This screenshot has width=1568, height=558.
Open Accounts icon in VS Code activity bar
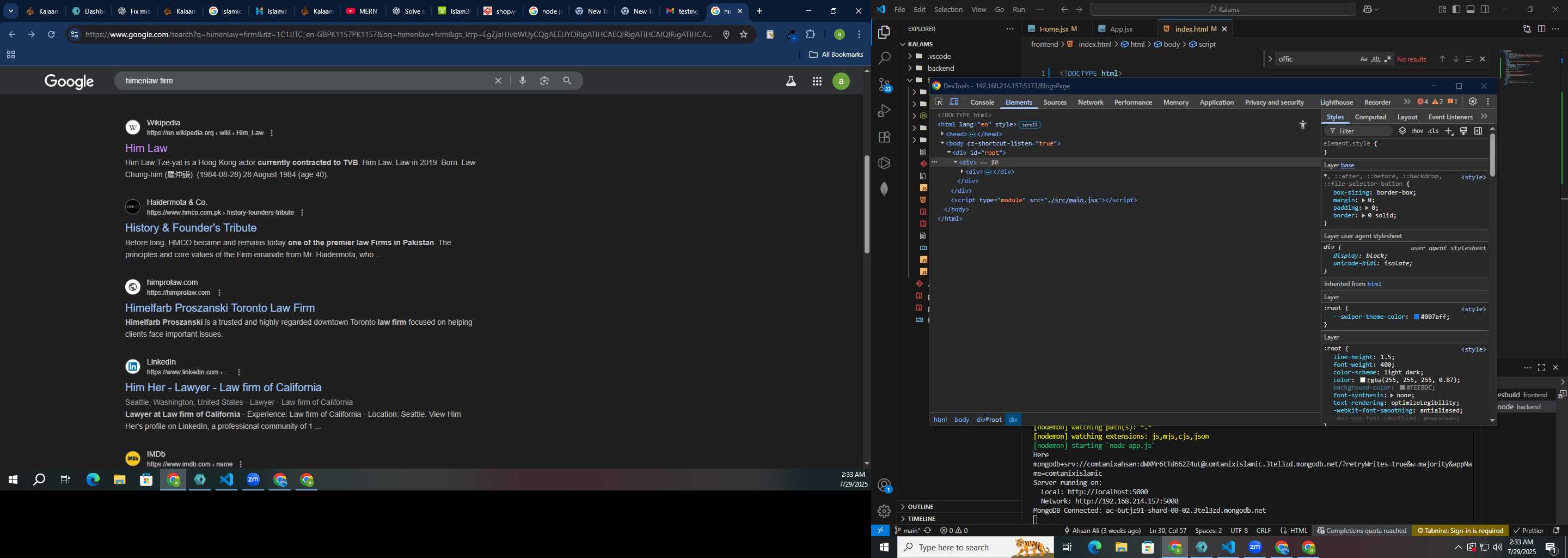(x=884, y=486)
